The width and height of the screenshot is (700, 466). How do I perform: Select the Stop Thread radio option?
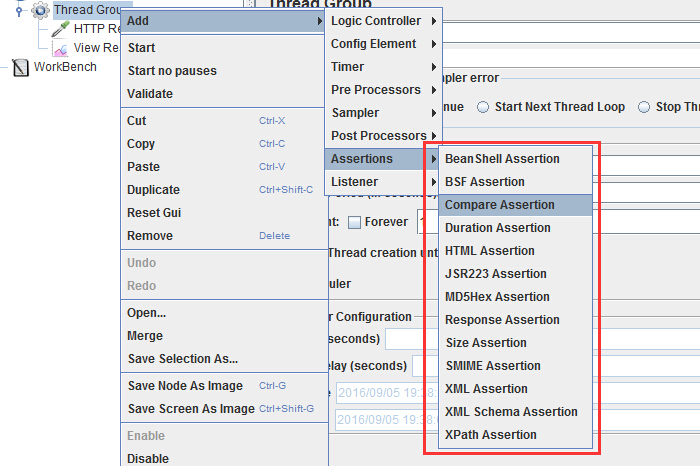coord(643,107)
